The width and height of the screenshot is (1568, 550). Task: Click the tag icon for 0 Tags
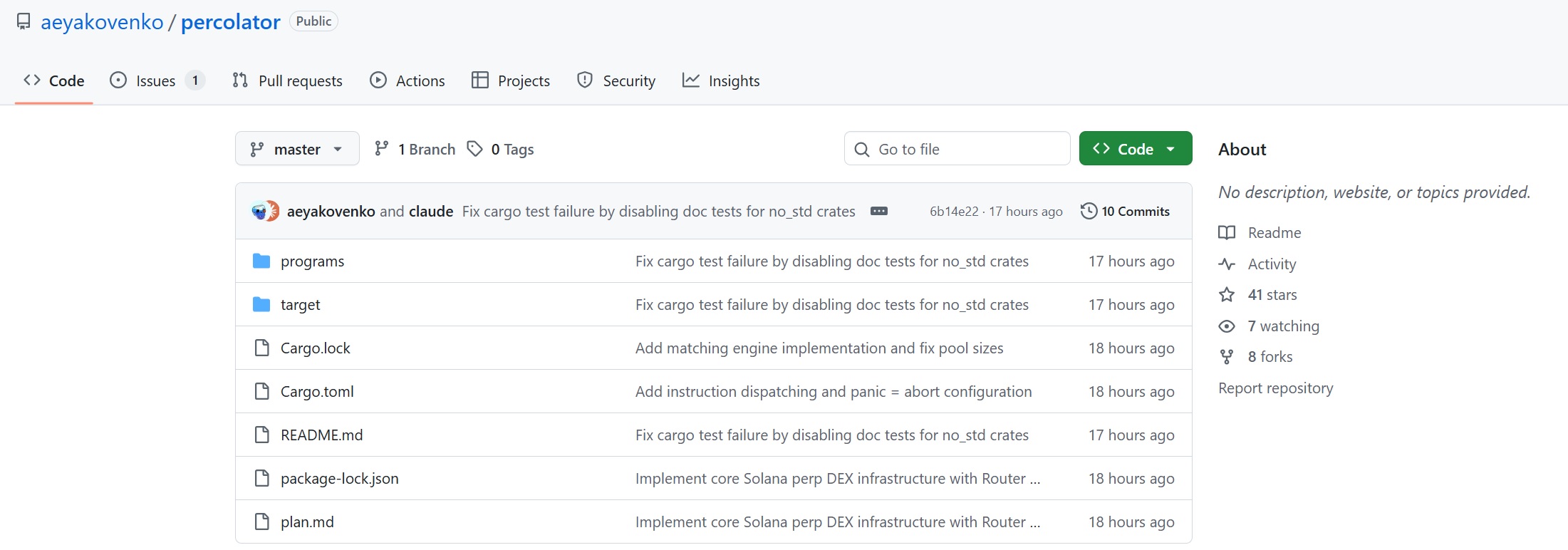474,149
